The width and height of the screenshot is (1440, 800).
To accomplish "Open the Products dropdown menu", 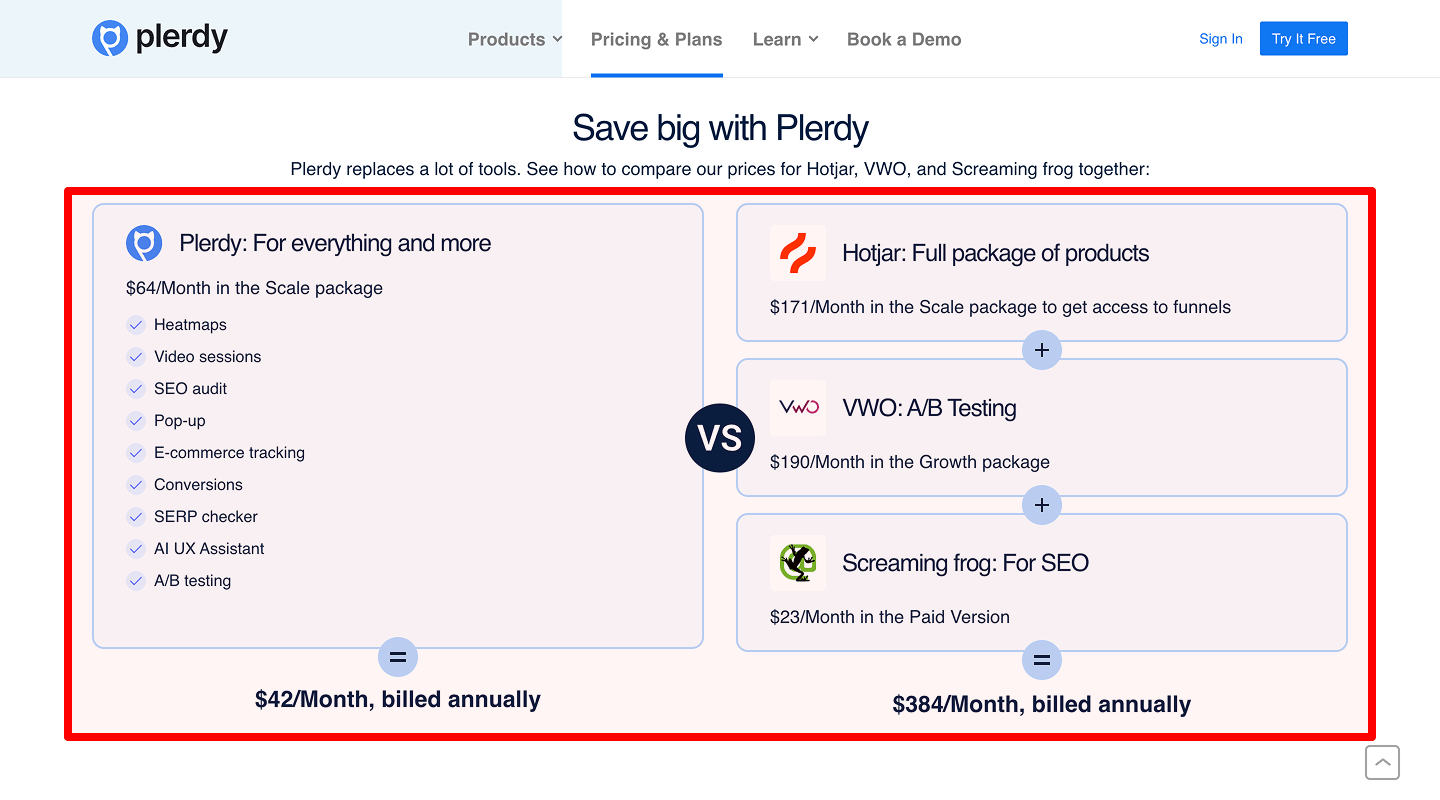I will click(x=506, y=39).
